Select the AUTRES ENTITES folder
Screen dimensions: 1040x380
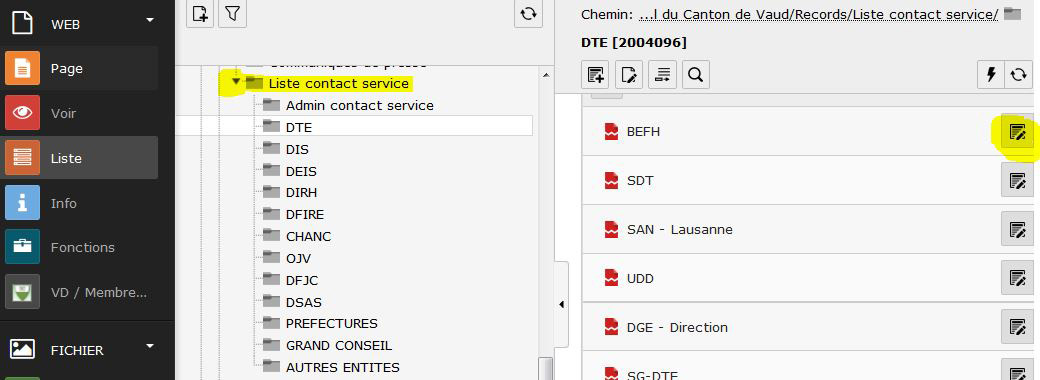[x=342, y=367]
